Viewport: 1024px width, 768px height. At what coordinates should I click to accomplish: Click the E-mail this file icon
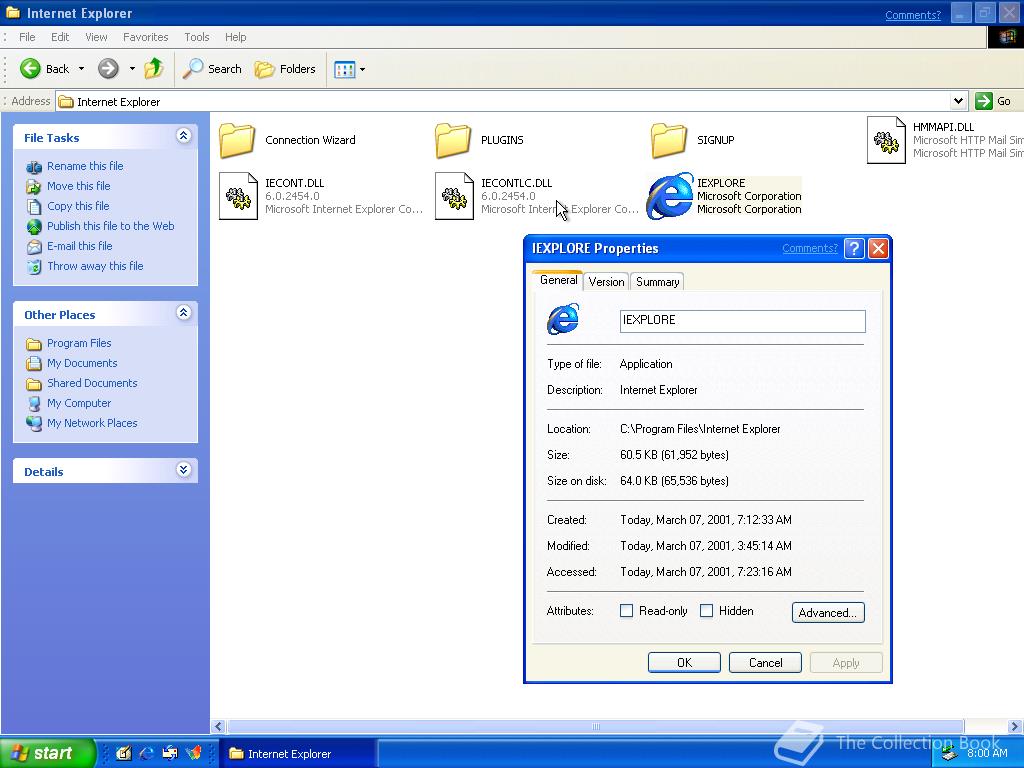click(x=34, y=247)
